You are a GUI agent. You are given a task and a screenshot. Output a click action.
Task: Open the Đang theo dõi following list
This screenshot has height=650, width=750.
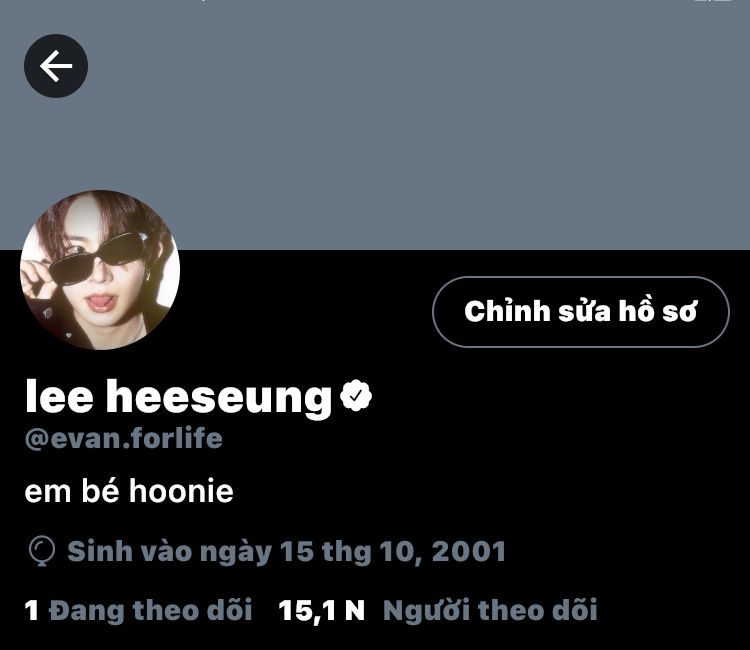click(151, 610)
